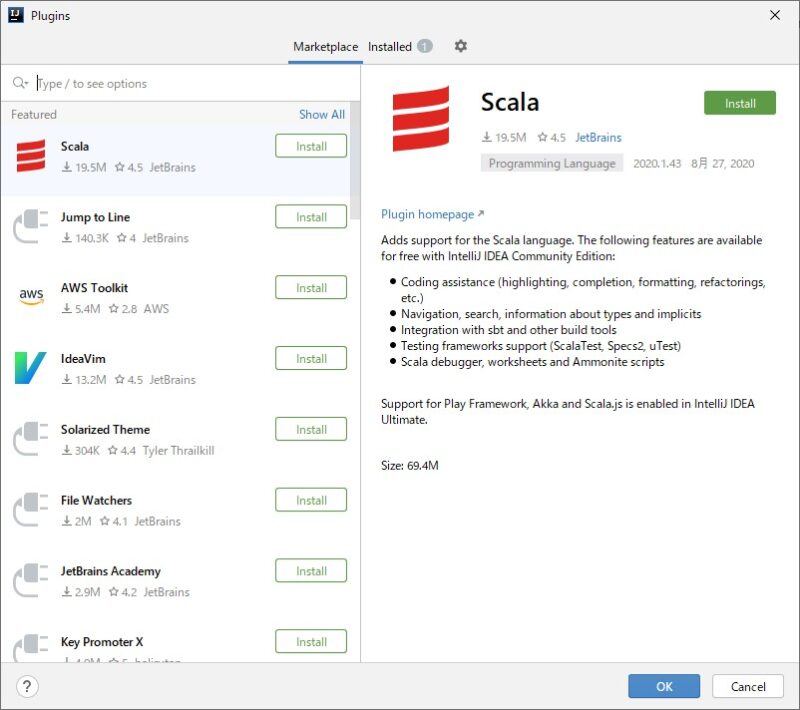Image resolution: width=800 pixels, height=710 pixels.
Task: Click the Scala plugin name in the list
Action: 75,146
